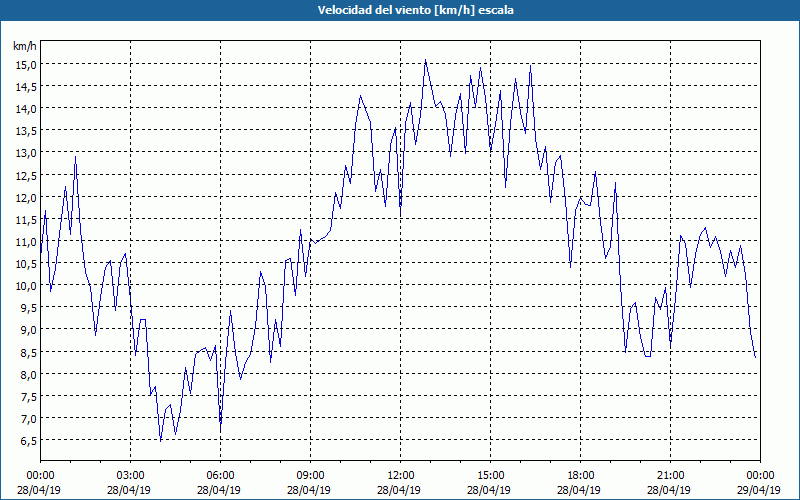Click the 8,0 axis value
The image size is (800, 500).
(x=29, y=374)
